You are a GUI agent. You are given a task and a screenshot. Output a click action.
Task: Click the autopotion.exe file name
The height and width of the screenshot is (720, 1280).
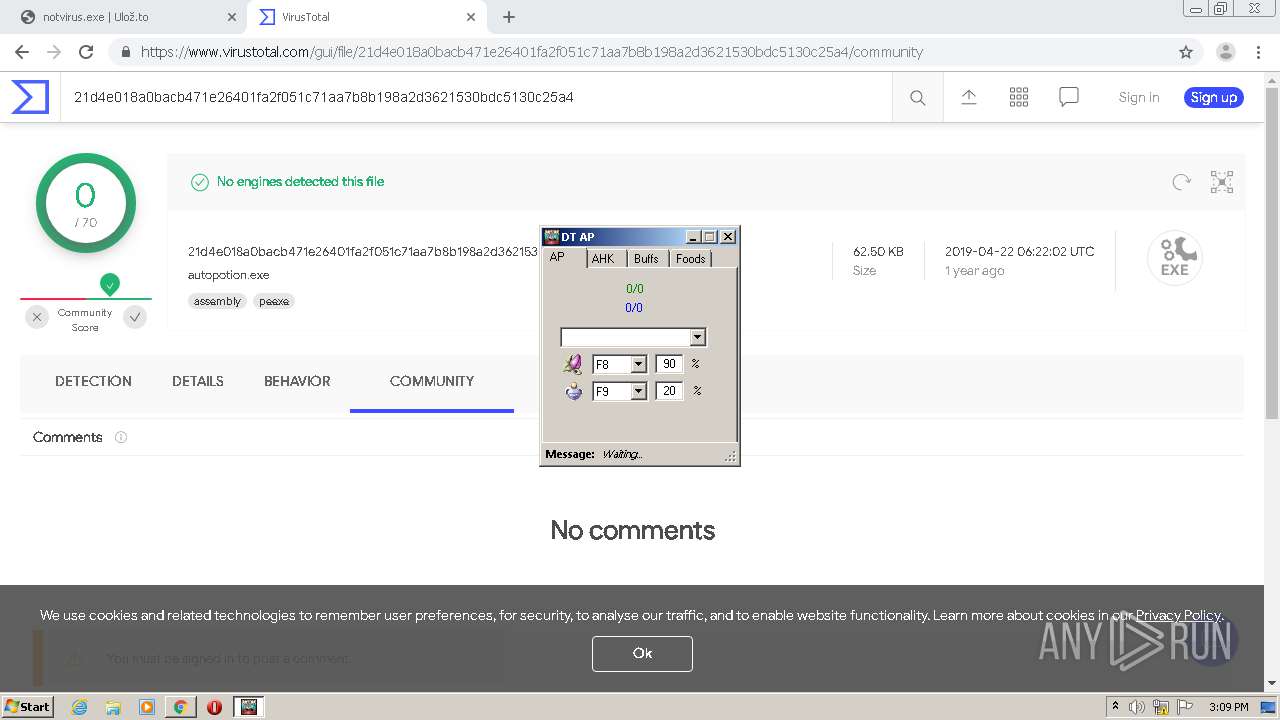pyautogui.click(x=228, y=275)
